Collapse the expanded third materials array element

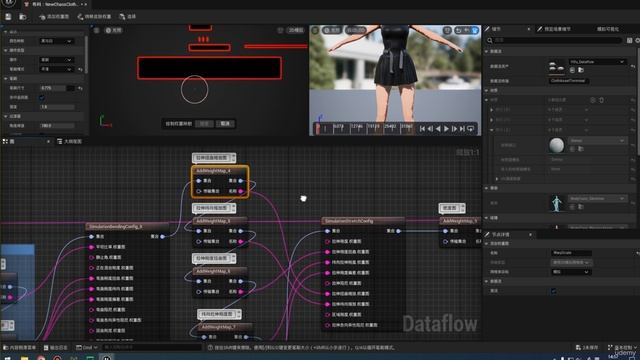491,130
